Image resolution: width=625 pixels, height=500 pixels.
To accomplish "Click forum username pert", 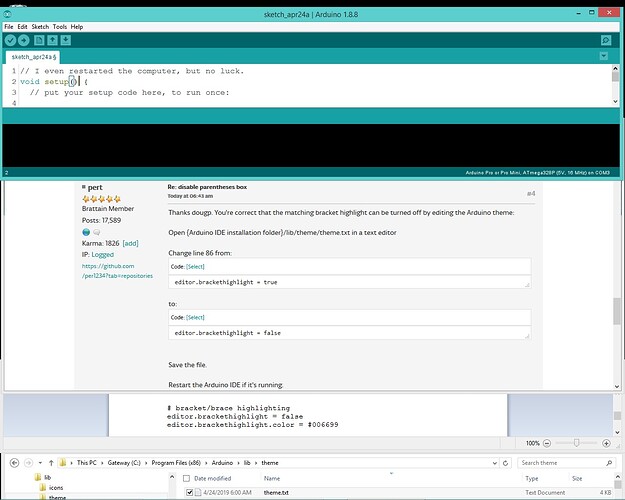I will (x=95, y=187).
